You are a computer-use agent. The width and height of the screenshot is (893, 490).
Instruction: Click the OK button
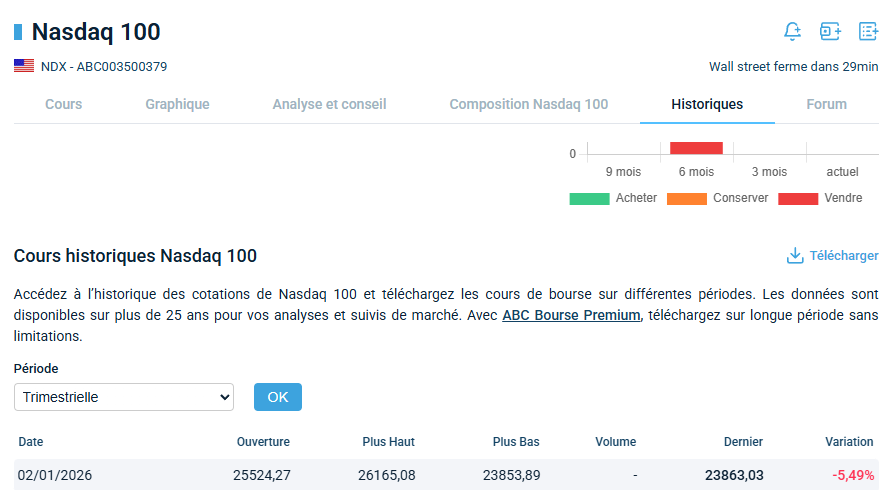(278, 397)
